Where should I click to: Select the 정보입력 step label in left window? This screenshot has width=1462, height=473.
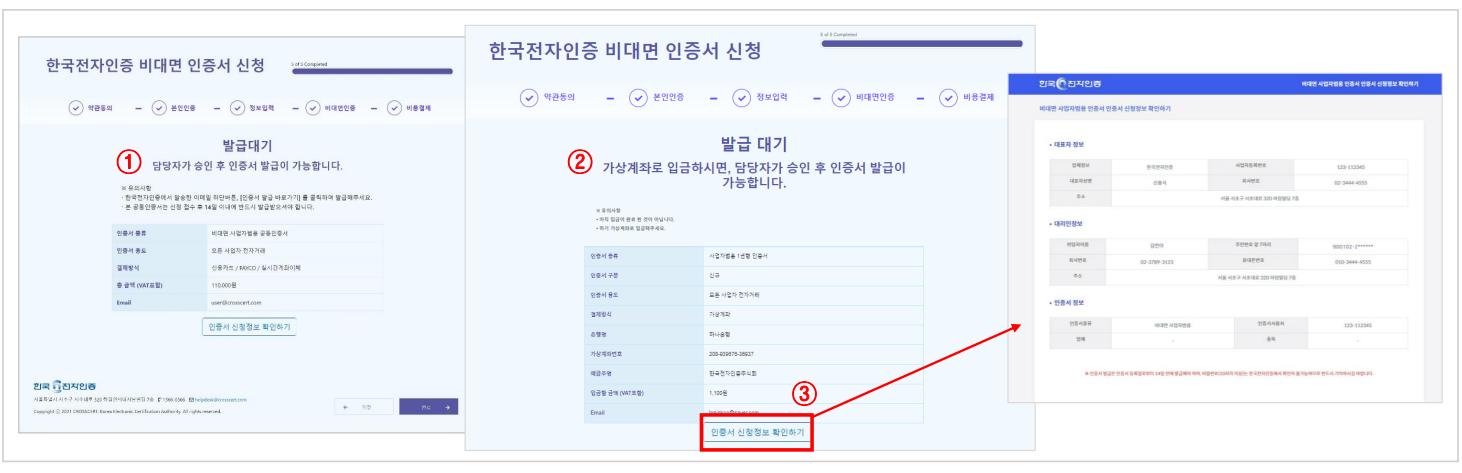264,109
